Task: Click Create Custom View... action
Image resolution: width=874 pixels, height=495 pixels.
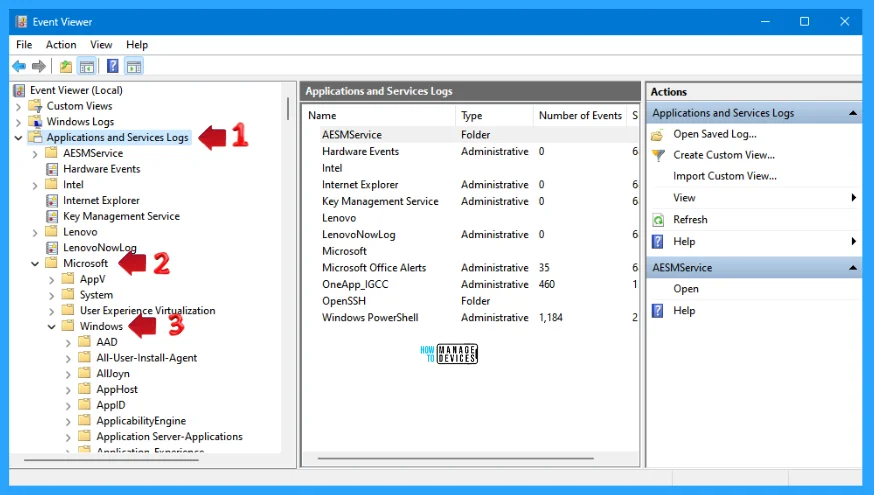Action: 724,156
